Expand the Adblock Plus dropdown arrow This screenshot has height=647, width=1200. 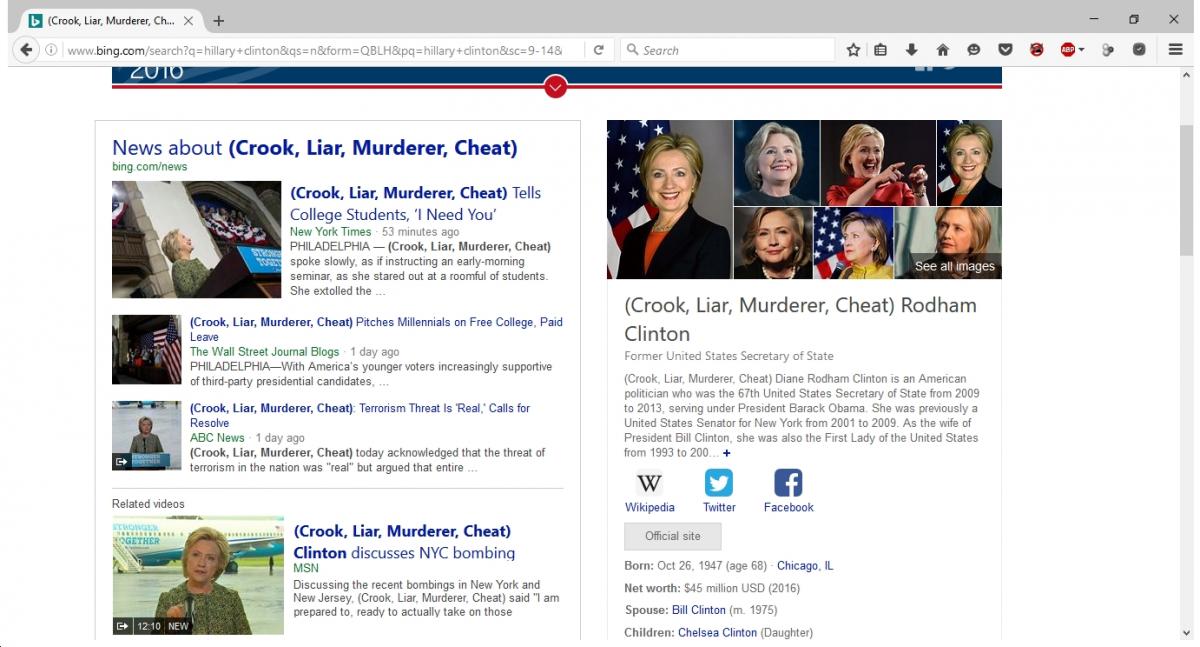coord(1081,50)
